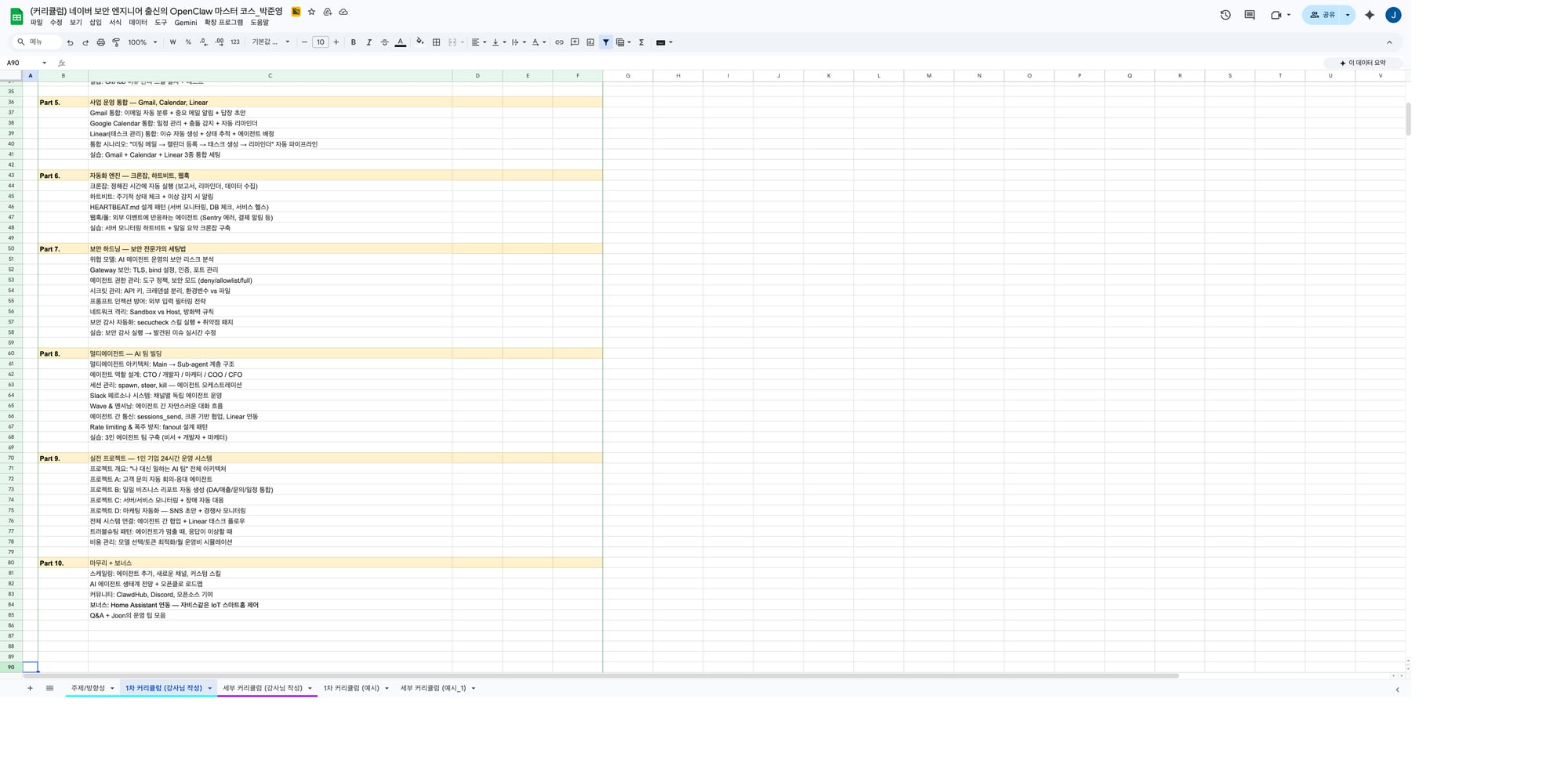The image size is (1568, 775).
Task: Toggle italic formatting
Action: pos(369,42)
